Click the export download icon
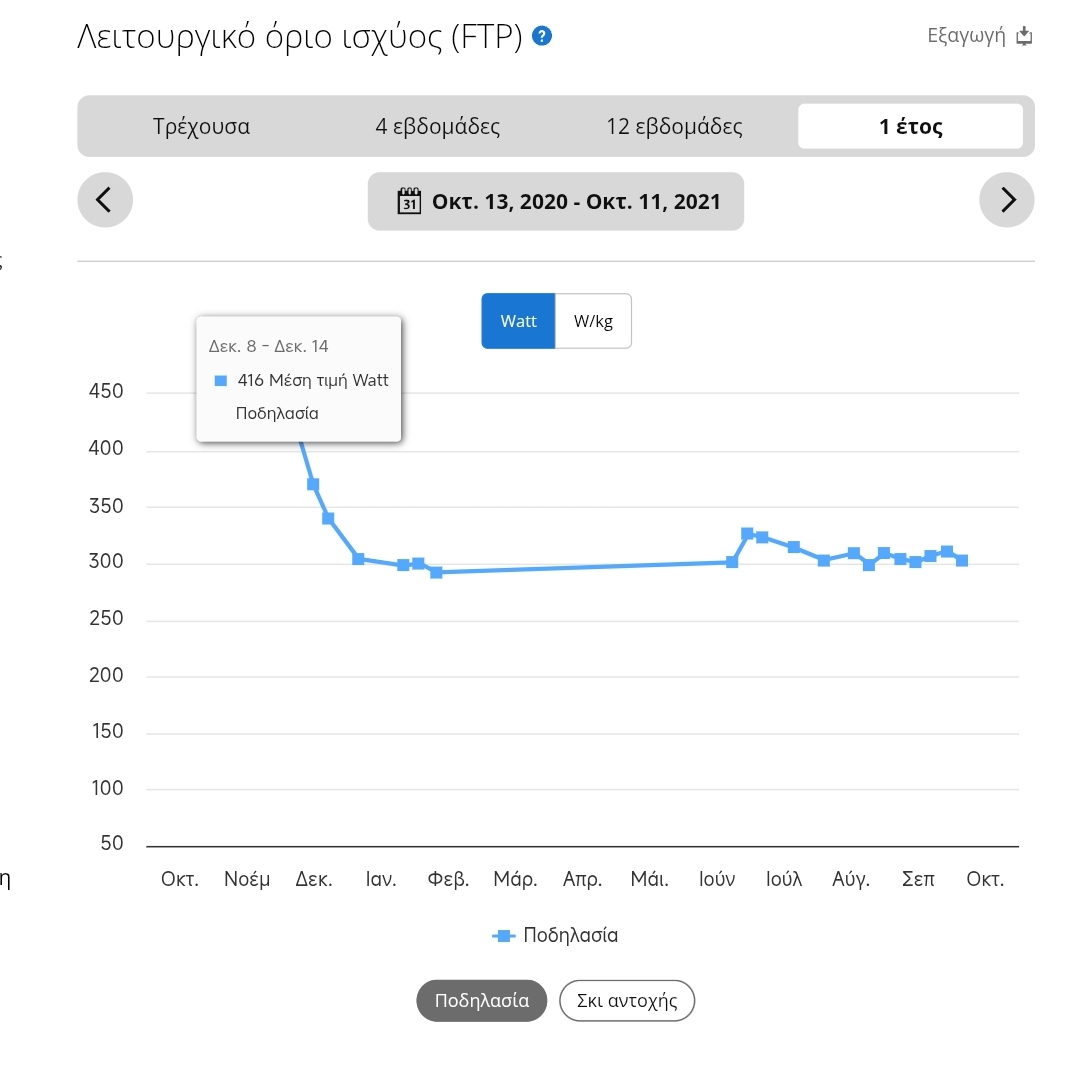1079x1080 pixels. point(1023,37)
